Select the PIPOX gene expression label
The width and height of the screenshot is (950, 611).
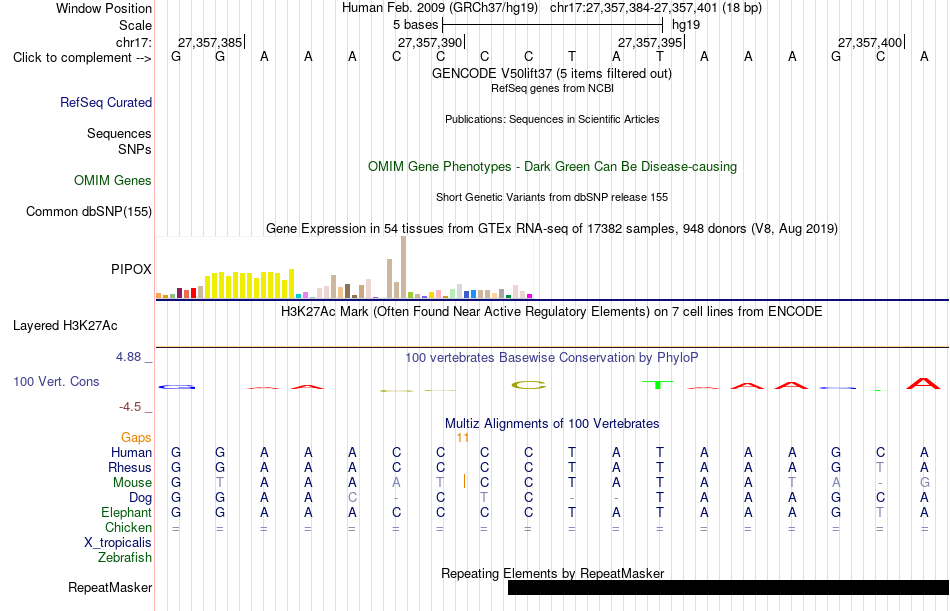pos(131,269)
